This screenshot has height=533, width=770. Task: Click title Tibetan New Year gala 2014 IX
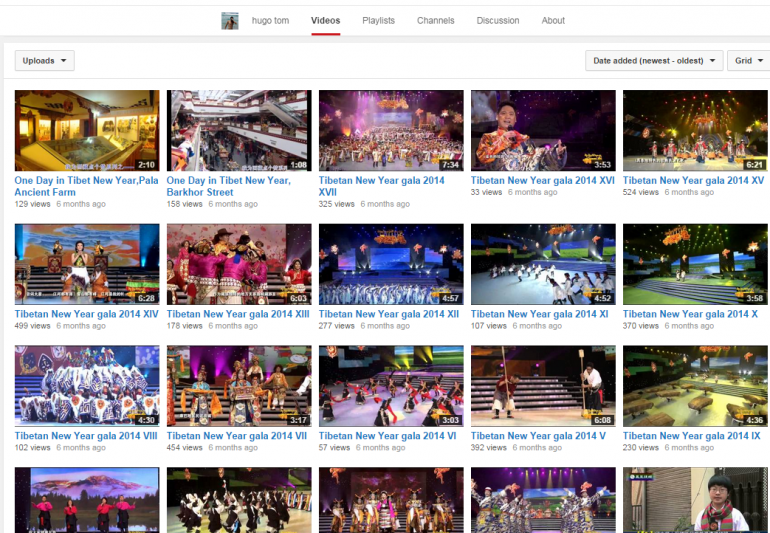pyautogui.click(x=691, y=436)
